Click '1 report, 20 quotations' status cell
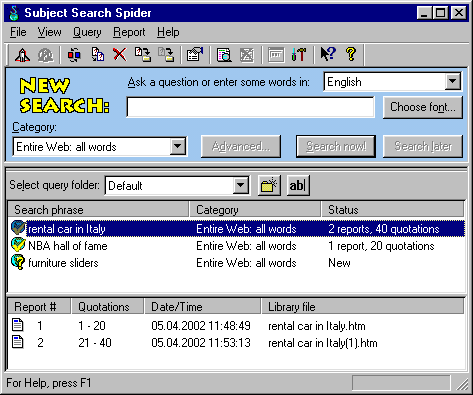Viewport: 473px width, 395px height. (x=381, y=246)
